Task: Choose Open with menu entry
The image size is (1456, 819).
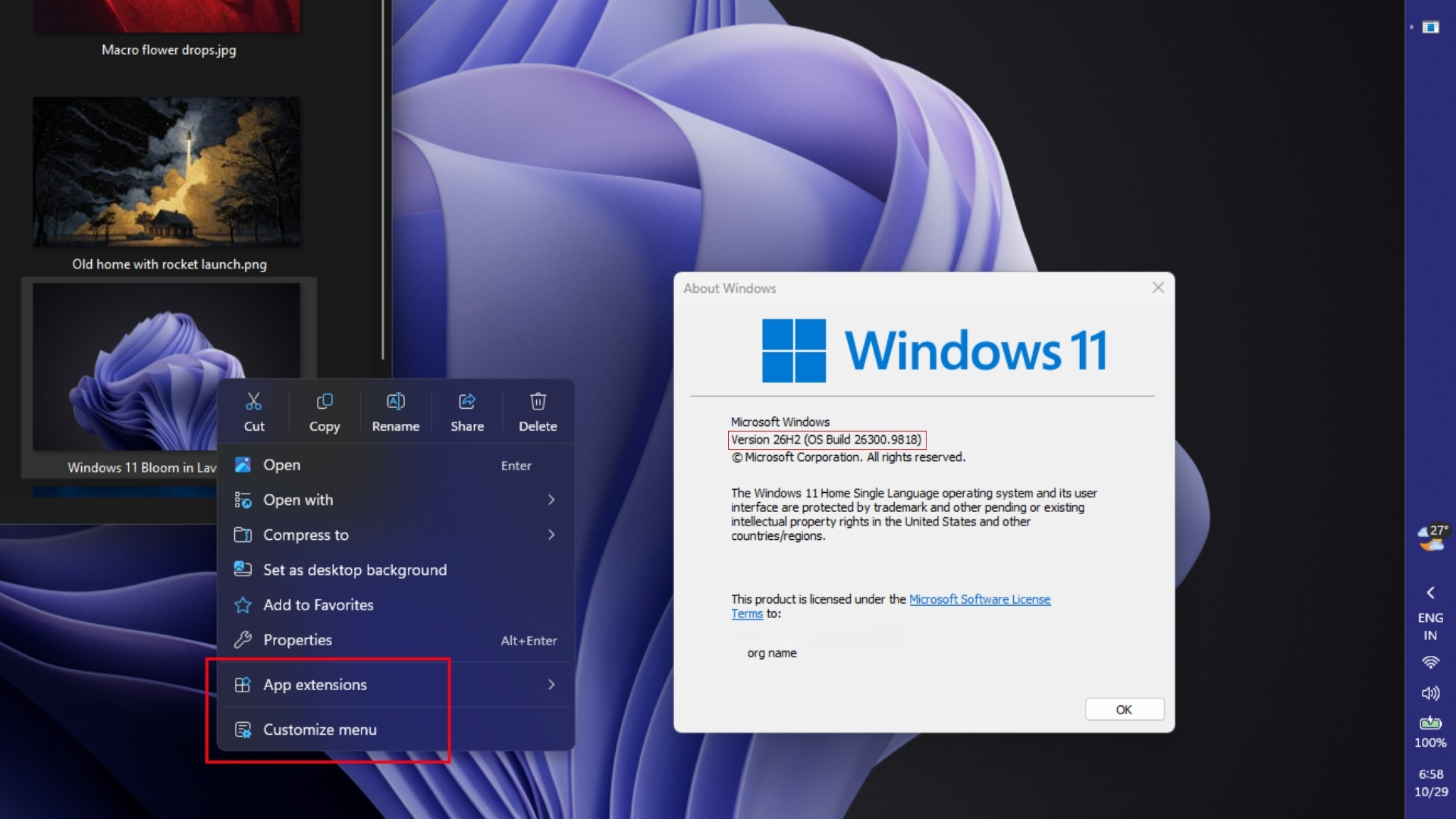Action: (395, 500)
